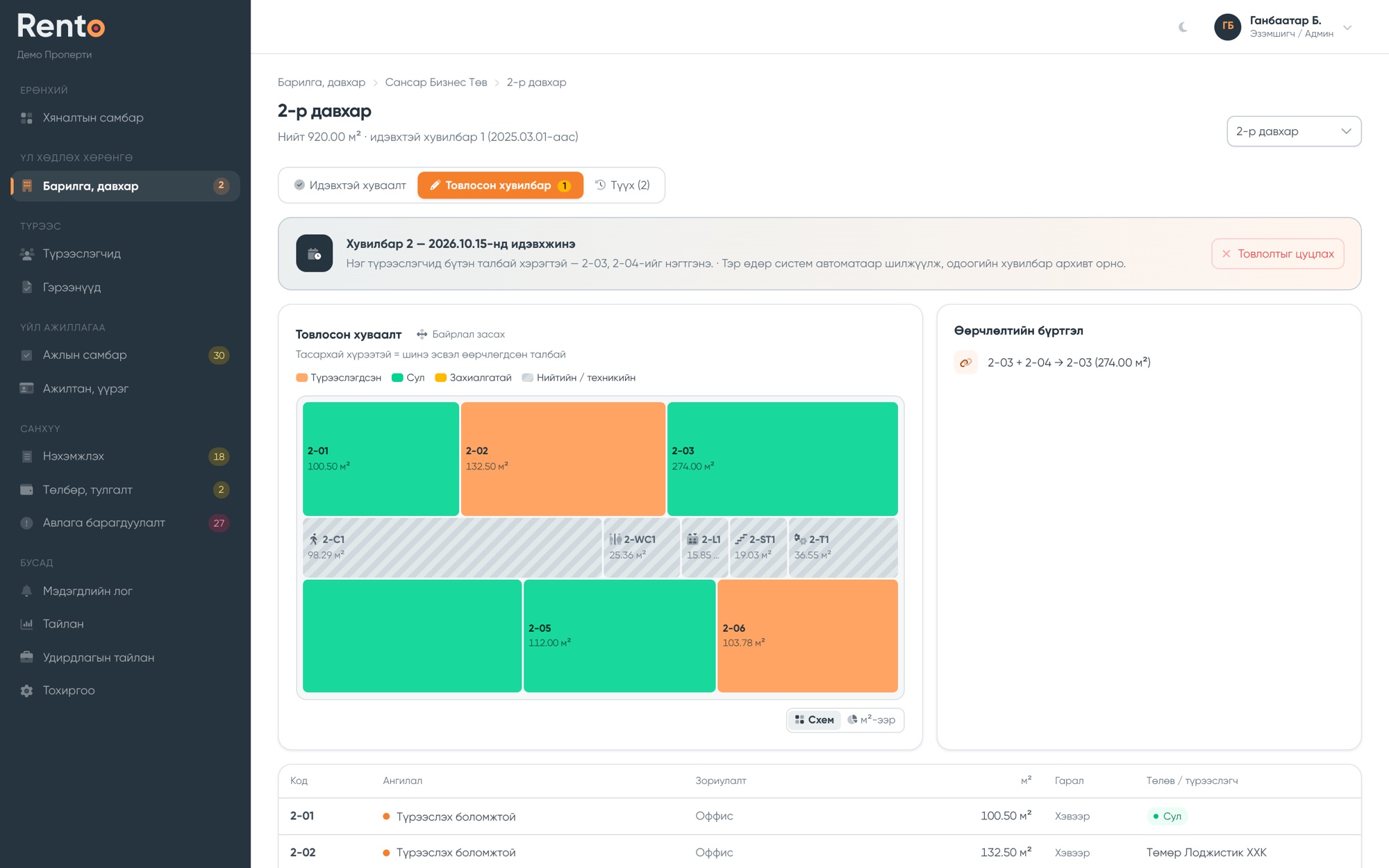
Task: Click the Гэрээнүүд contracts icon
Action: (26, 287)
